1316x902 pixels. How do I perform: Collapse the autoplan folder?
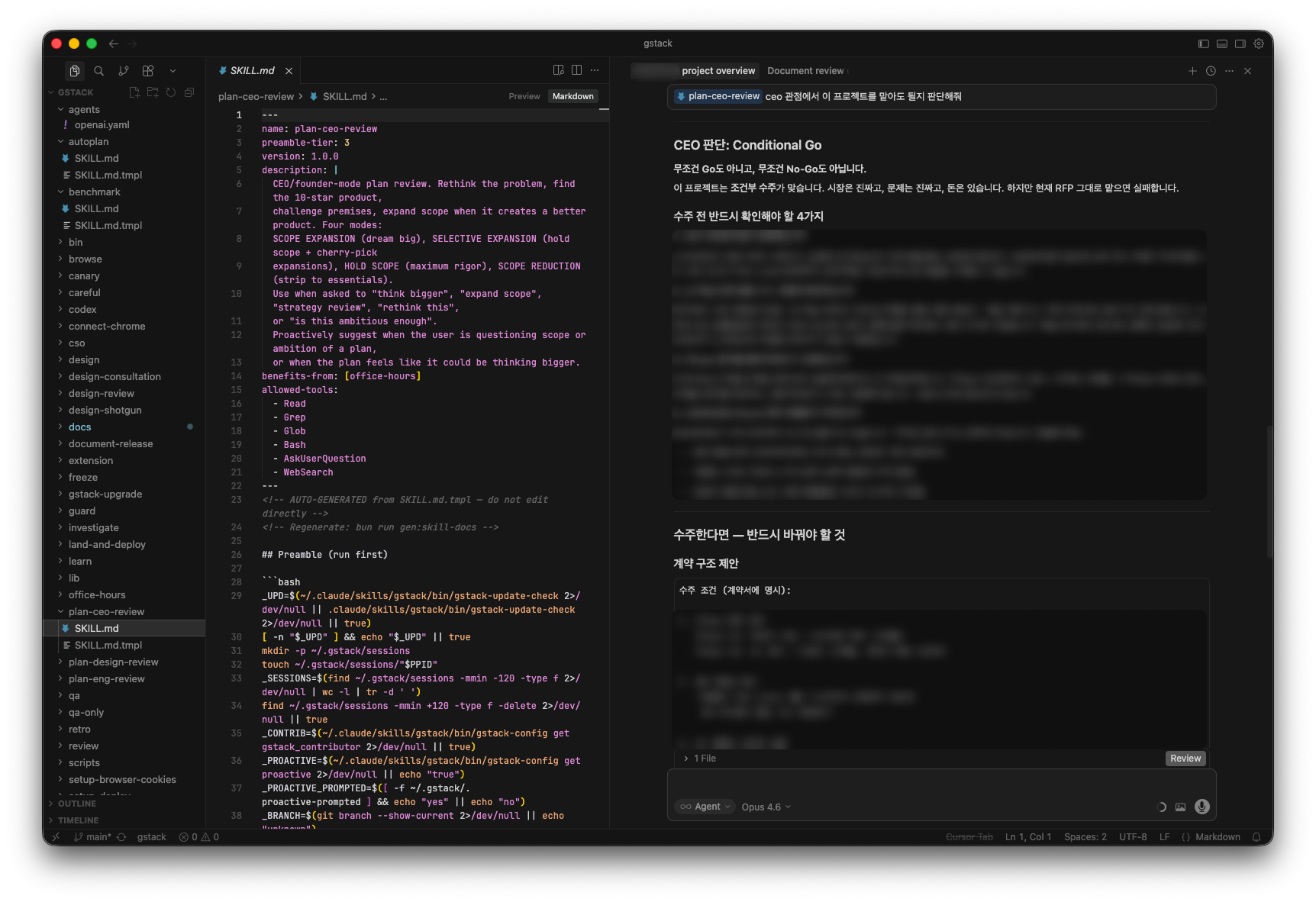pos(89,141)
